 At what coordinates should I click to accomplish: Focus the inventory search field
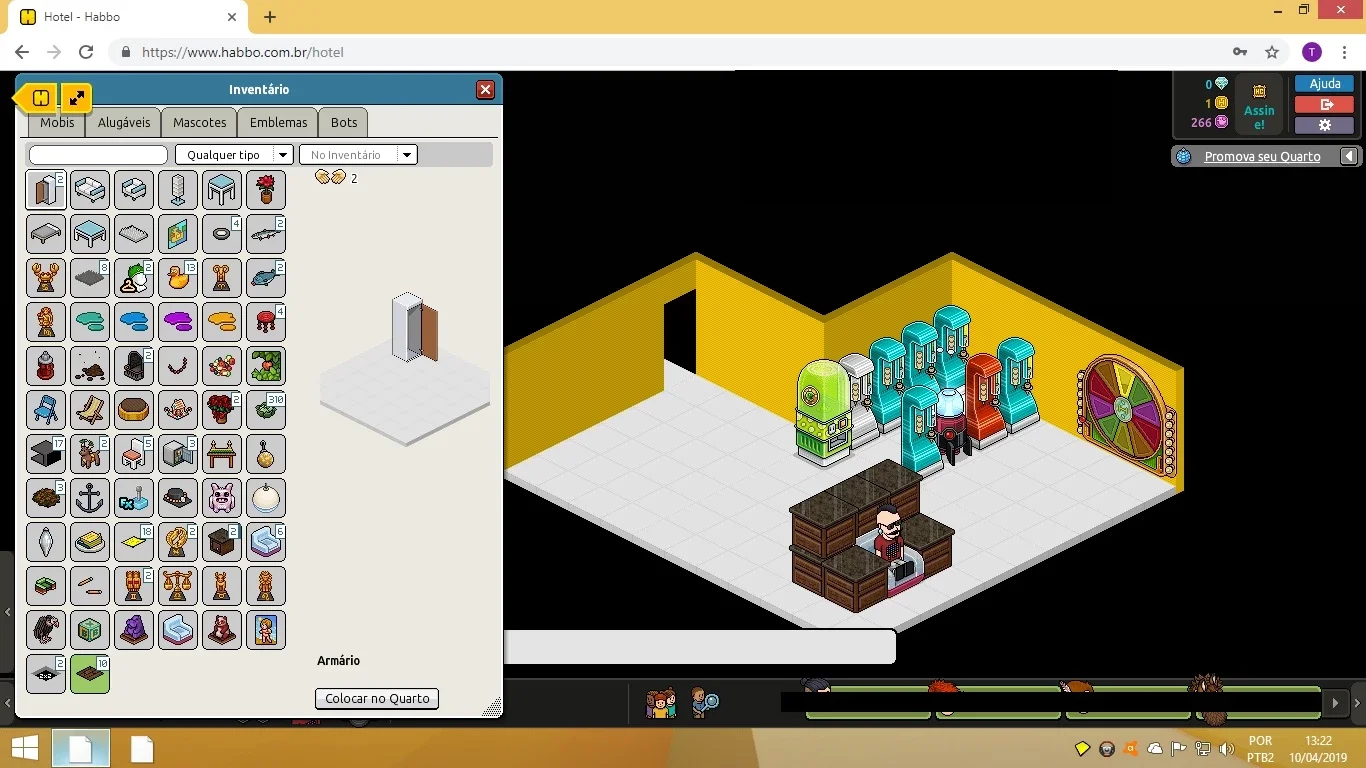tap(98, 155)
